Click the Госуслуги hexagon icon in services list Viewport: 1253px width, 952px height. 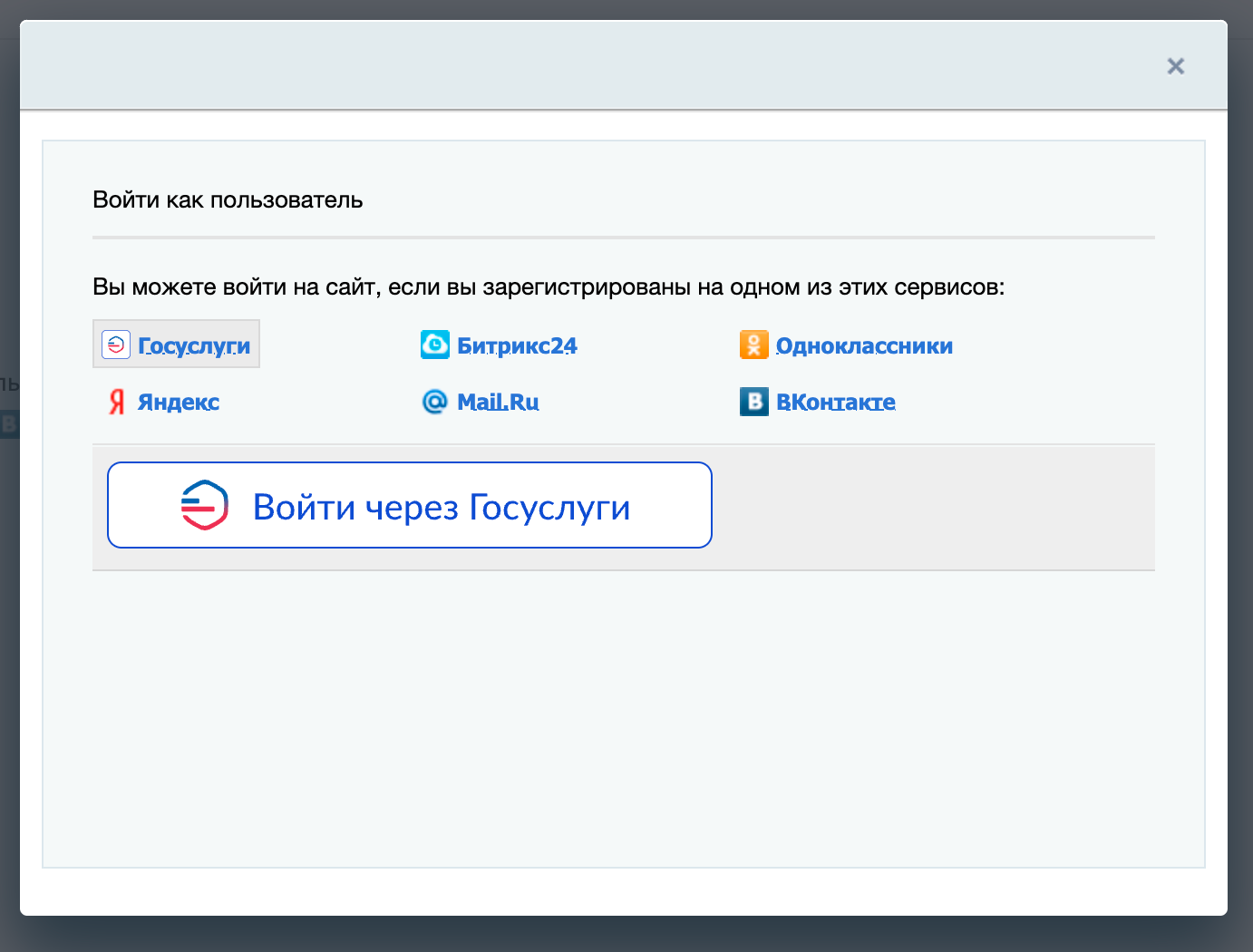[116, 345]
